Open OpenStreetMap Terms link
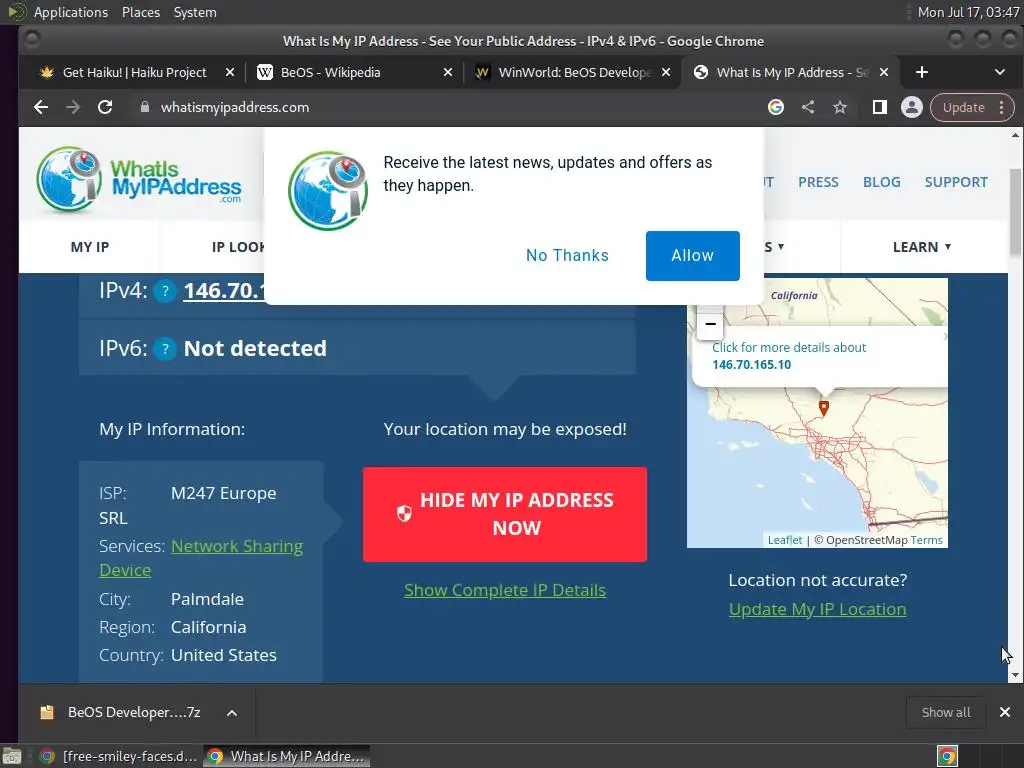 click(926, 540)
